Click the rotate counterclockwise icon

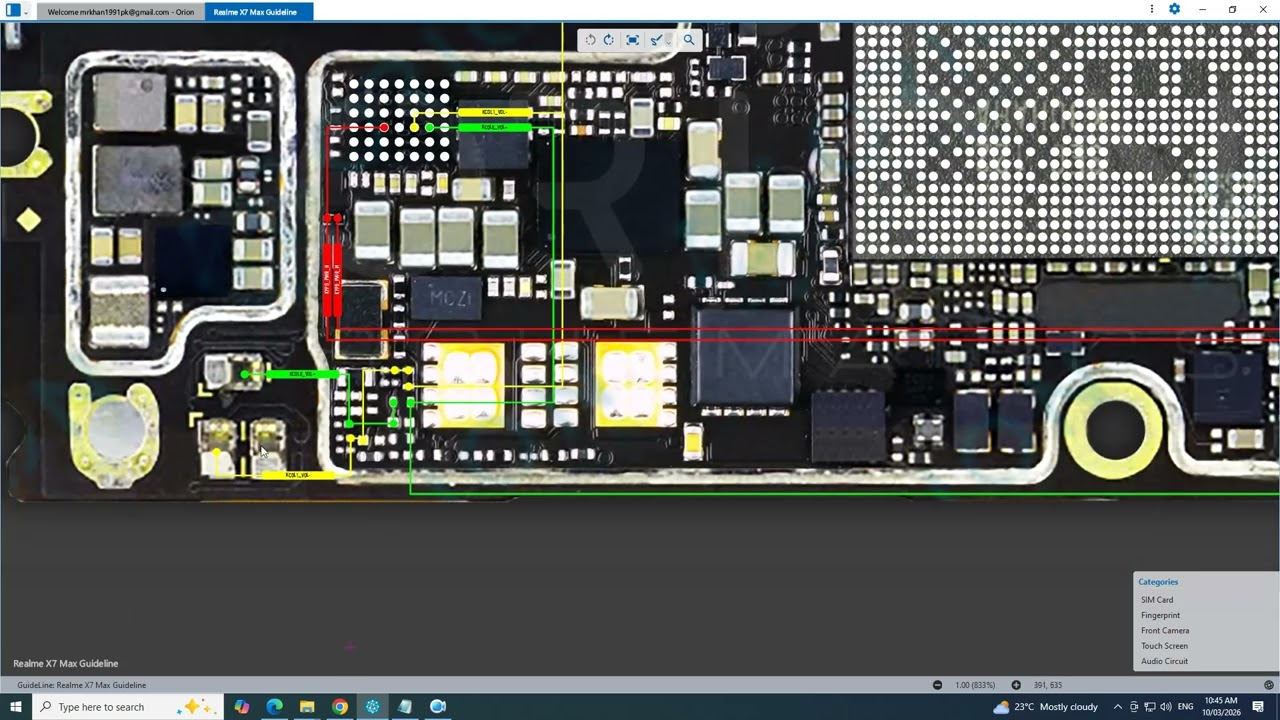tap(590, 40)
